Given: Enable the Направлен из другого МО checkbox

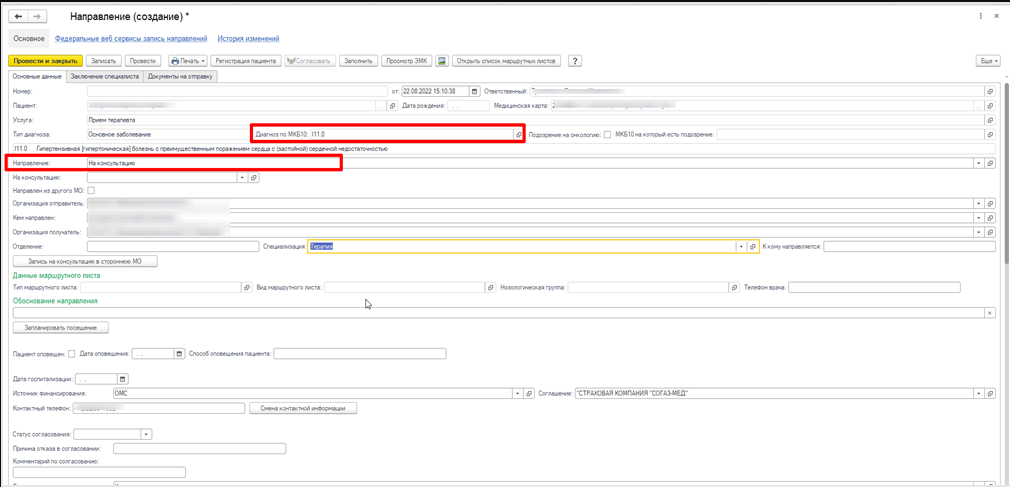Looking at the screenshot, I should [x=91, y=190].
